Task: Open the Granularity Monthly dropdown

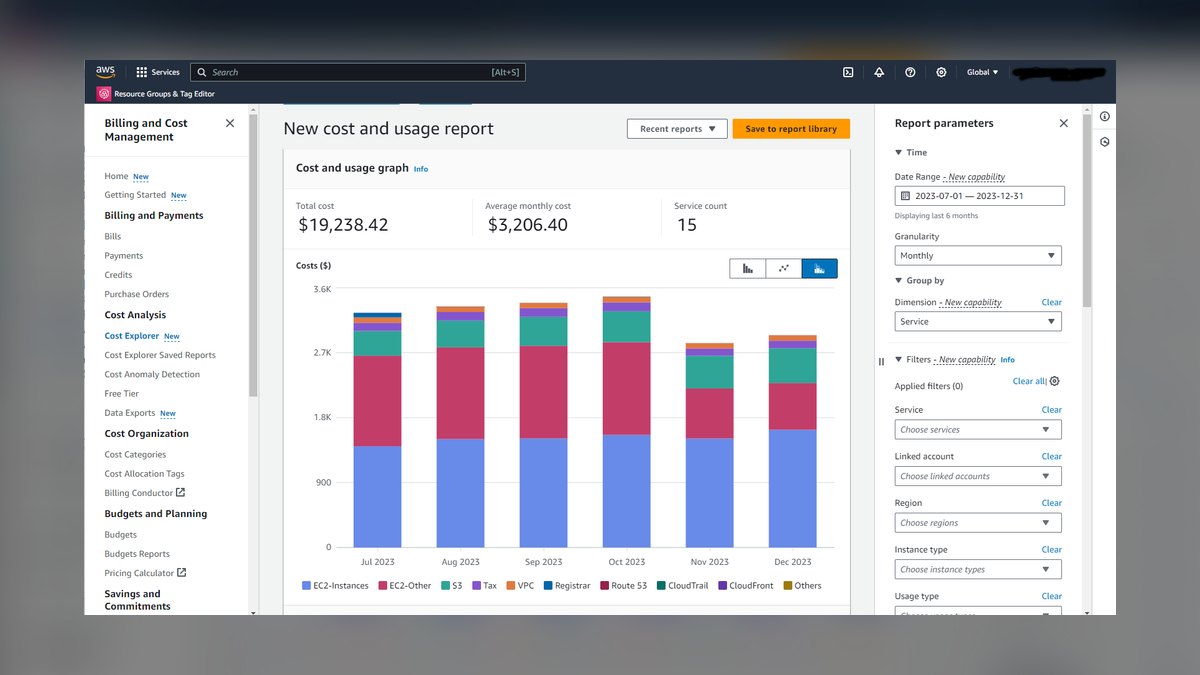Action: 978,256
